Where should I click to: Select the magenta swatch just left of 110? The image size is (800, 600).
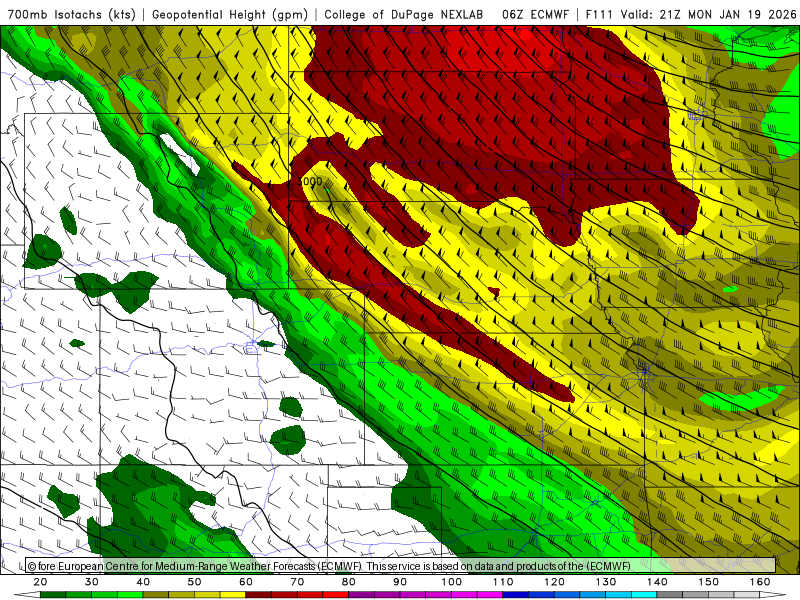point(490,595)
